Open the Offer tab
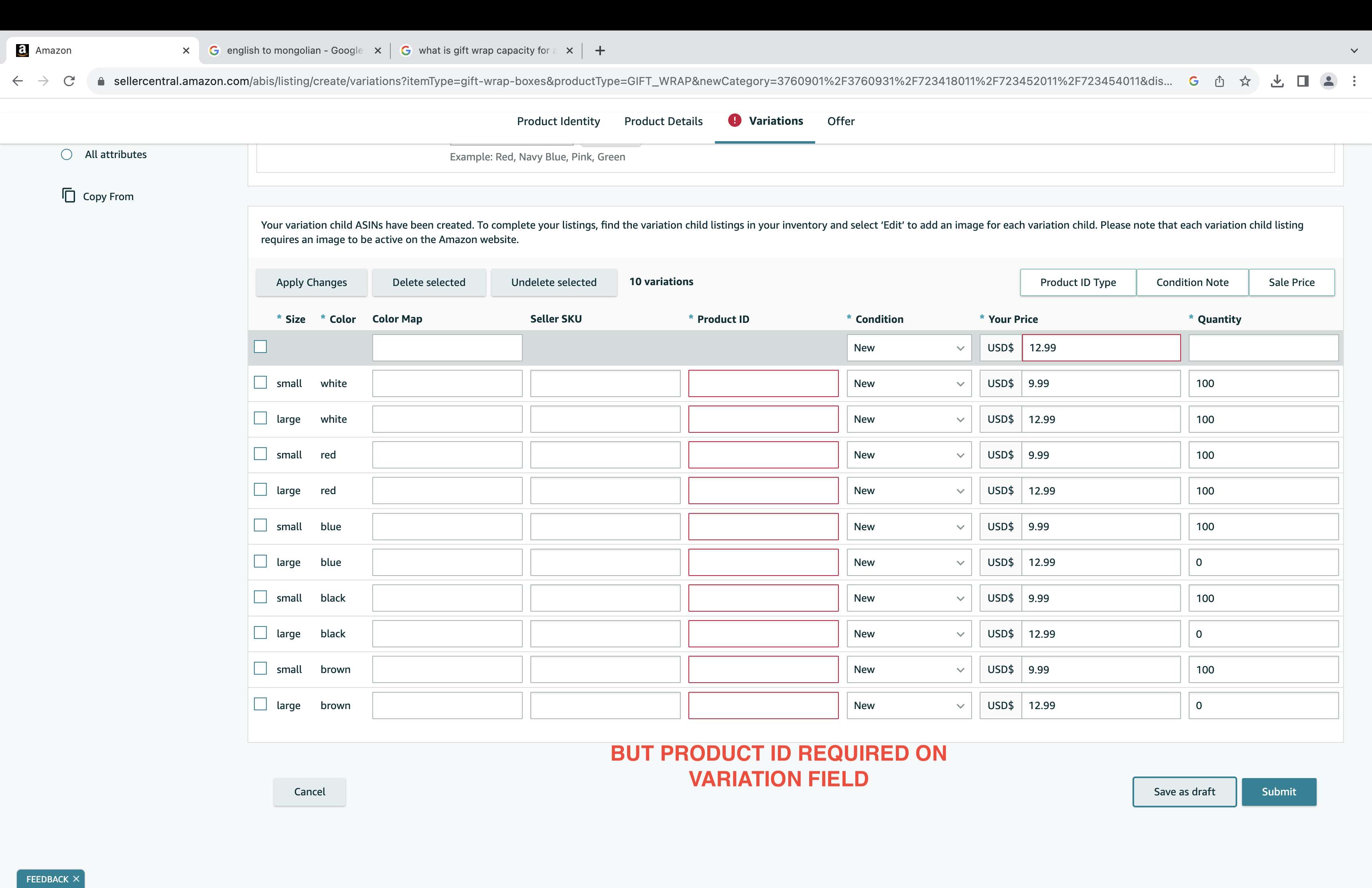The width and height of the screenshot is (1372, 888). pyautogui.click(x=840, y=121)
